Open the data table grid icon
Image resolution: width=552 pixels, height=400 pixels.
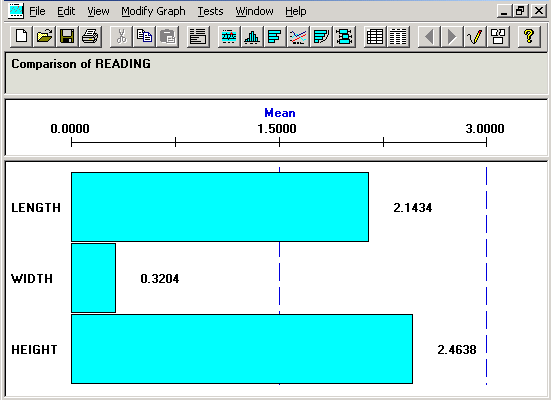pyautogui.click(x=375, y=37)
